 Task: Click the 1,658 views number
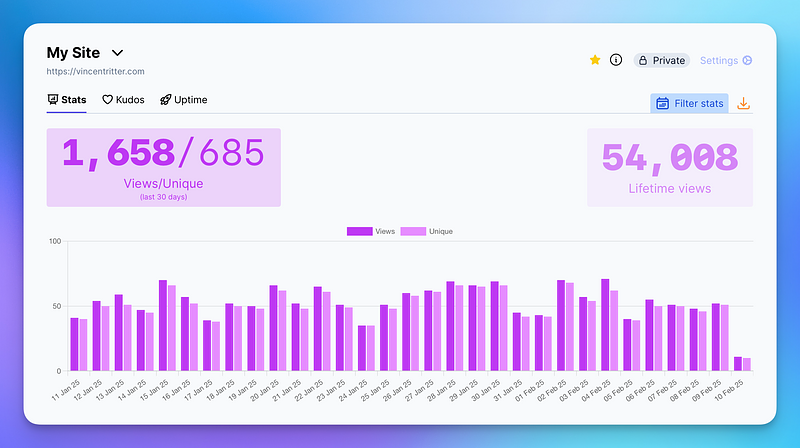[118, 153]
